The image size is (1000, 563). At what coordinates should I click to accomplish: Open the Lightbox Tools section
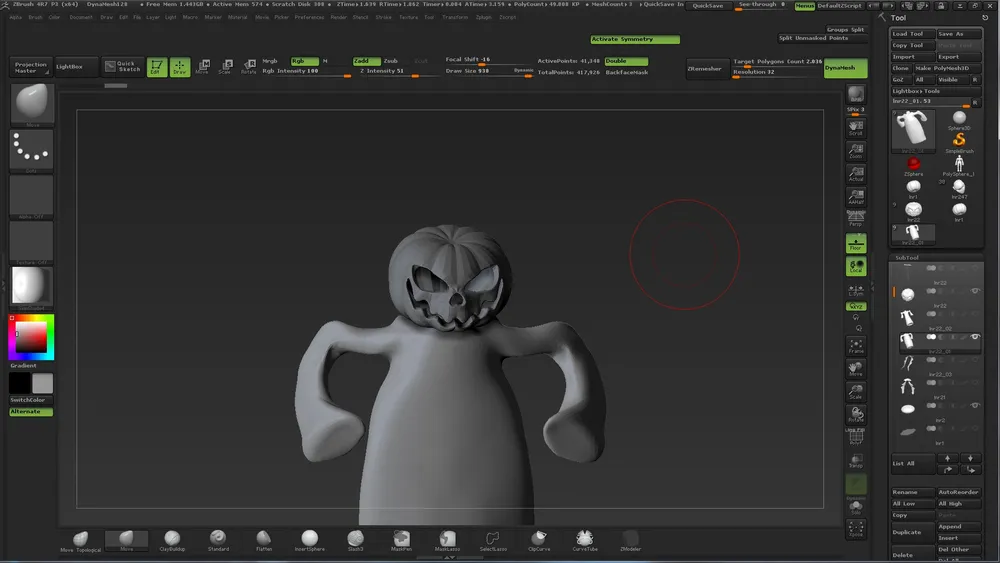916,91
